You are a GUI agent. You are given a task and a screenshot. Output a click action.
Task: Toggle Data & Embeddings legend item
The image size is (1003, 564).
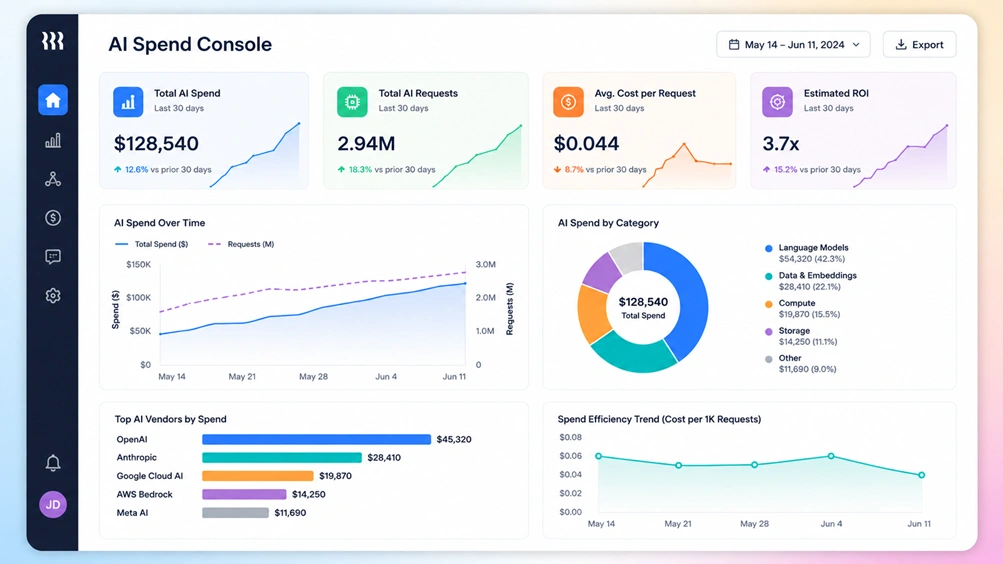coord(810,281)
